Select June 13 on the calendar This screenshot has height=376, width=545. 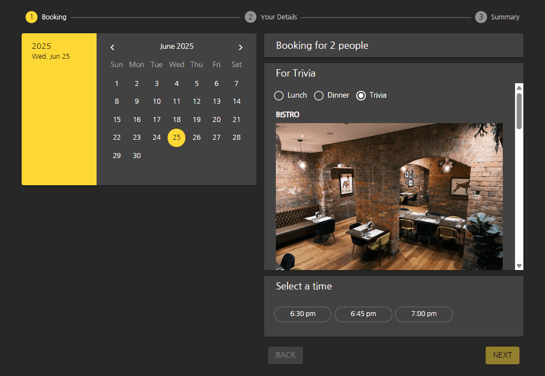coord(217,101)
